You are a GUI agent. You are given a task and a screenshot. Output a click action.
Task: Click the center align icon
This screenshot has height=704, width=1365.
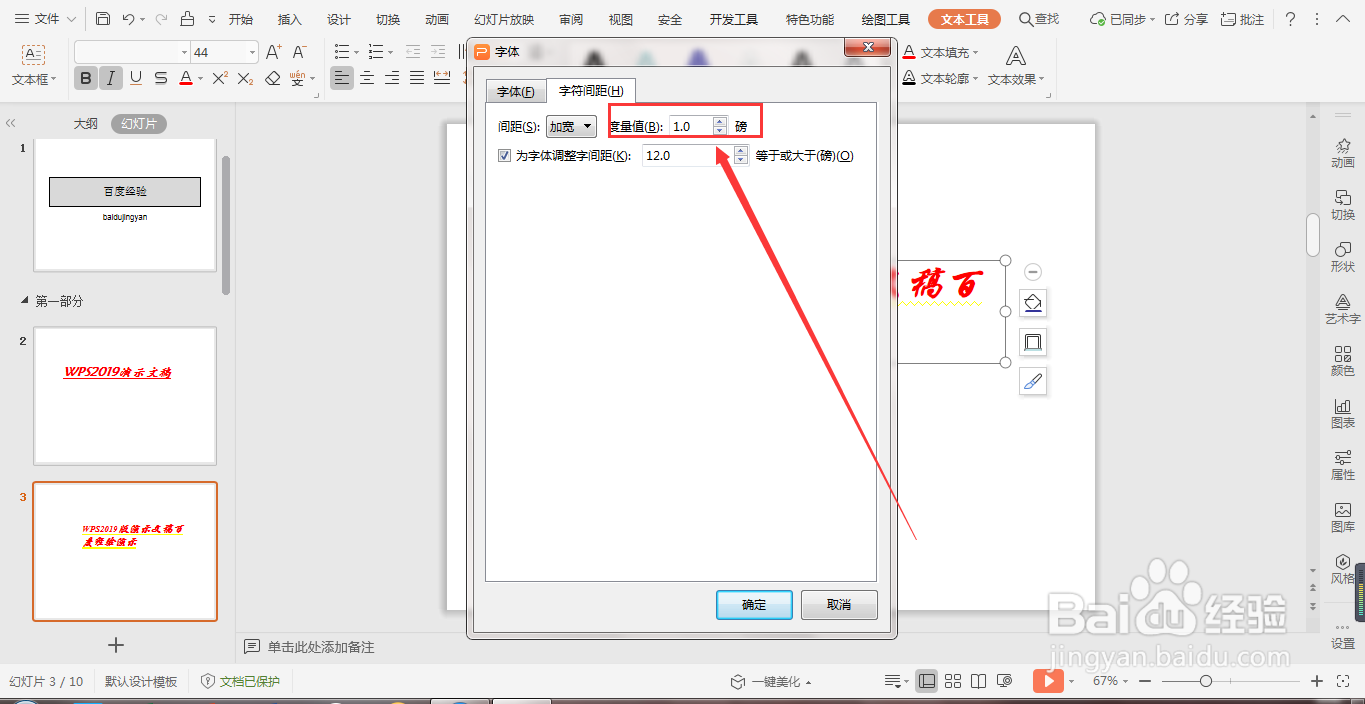[368, 78]
